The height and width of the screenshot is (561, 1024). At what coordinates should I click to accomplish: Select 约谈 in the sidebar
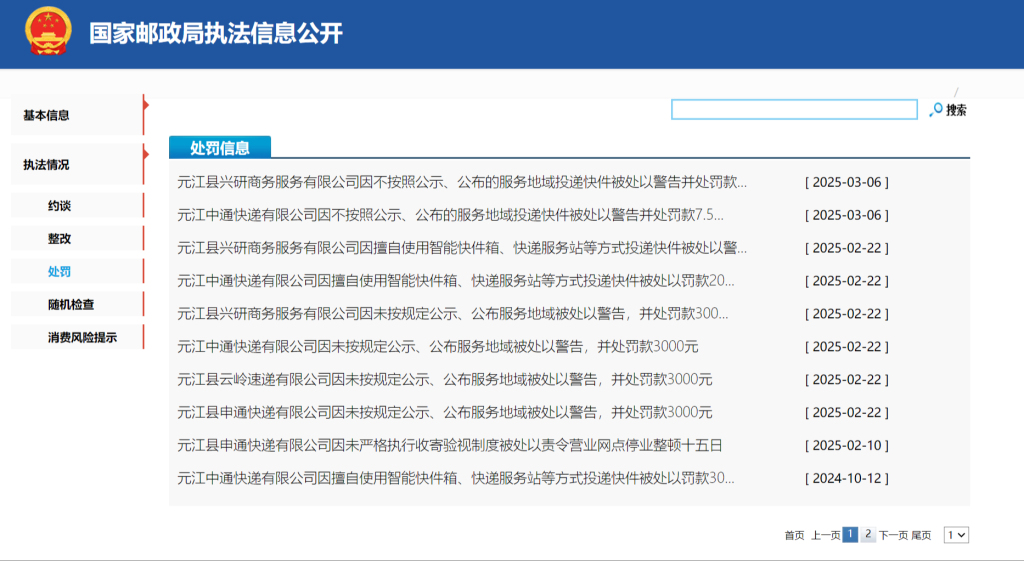(60, 206)
